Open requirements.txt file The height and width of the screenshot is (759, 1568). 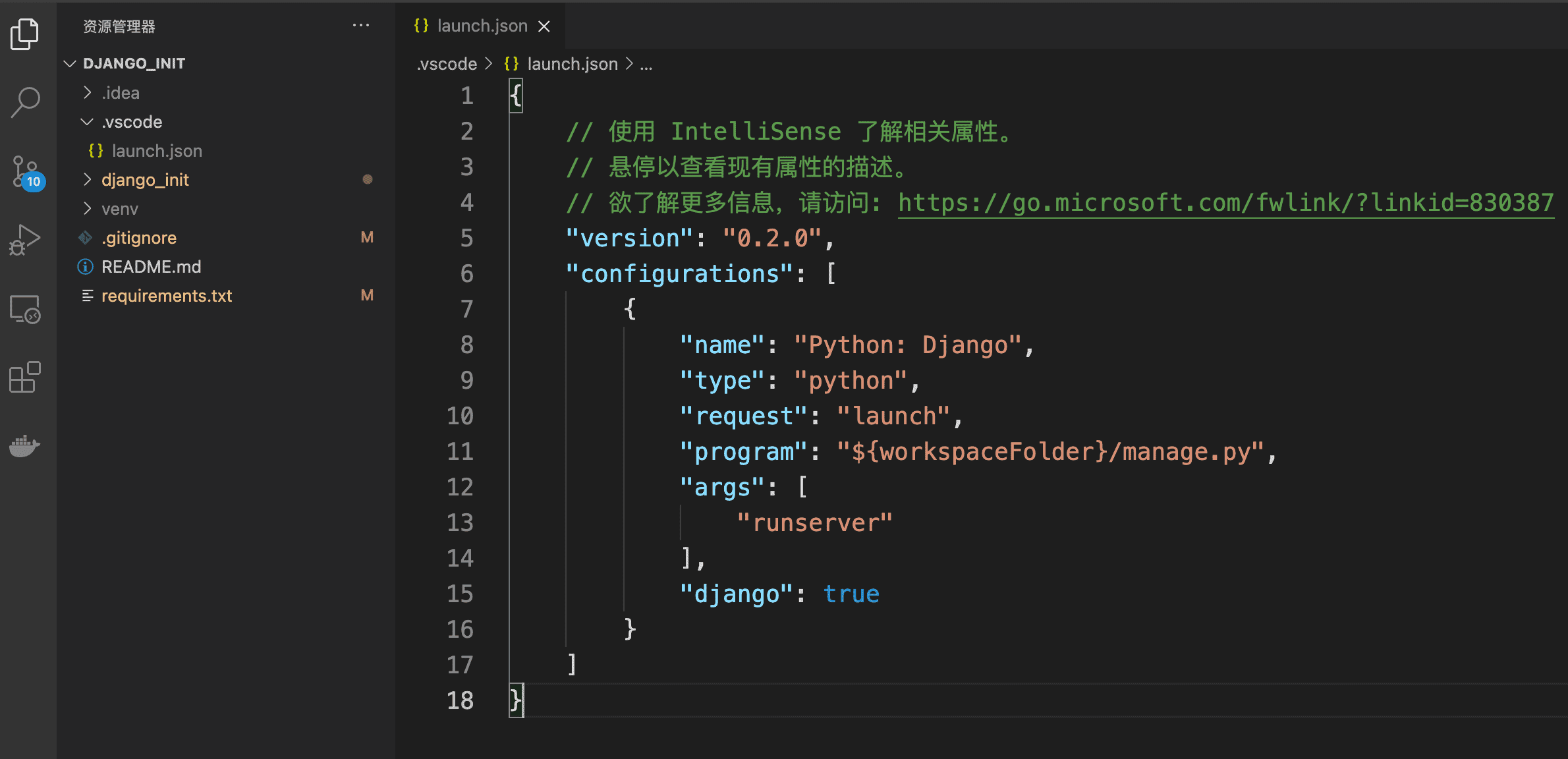[166, 296]
